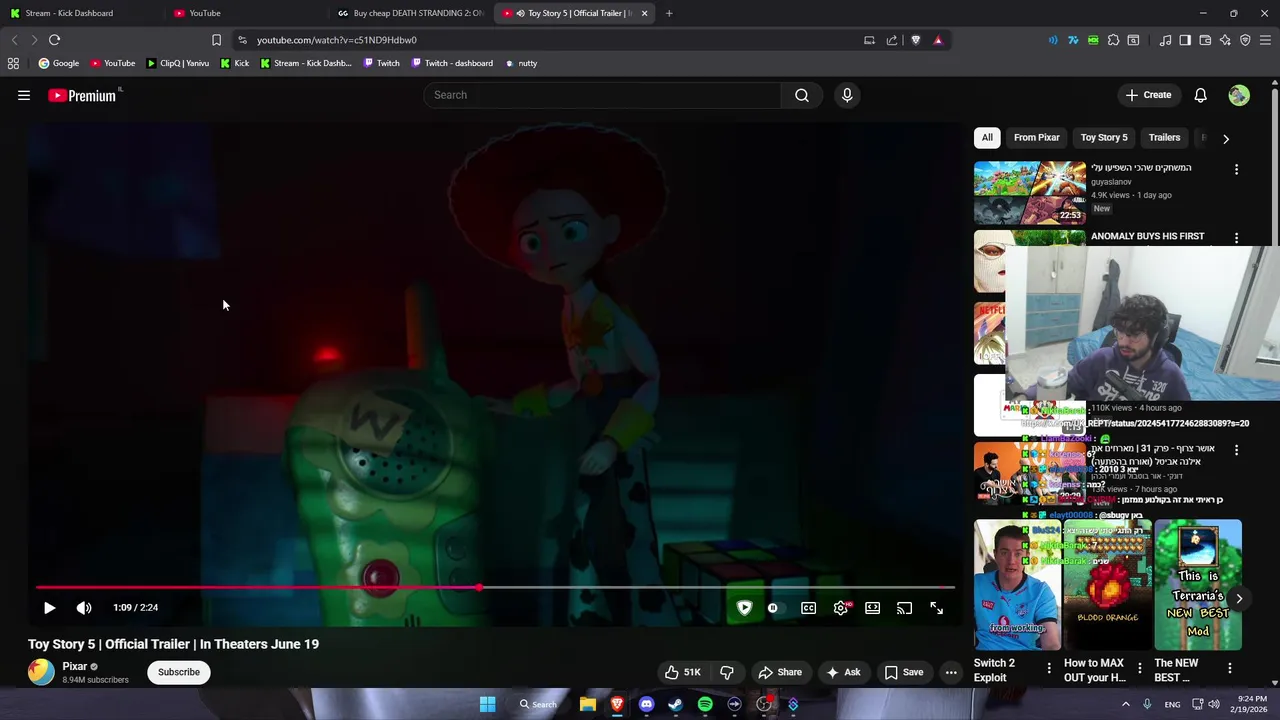
Task: Share the Toy Story 5 trailer
Action: point(780,672)
